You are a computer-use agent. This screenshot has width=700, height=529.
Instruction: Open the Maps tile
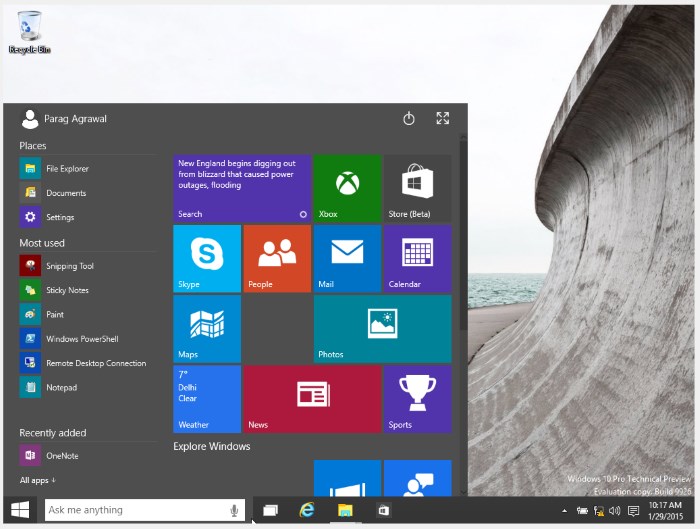[207, 329]
